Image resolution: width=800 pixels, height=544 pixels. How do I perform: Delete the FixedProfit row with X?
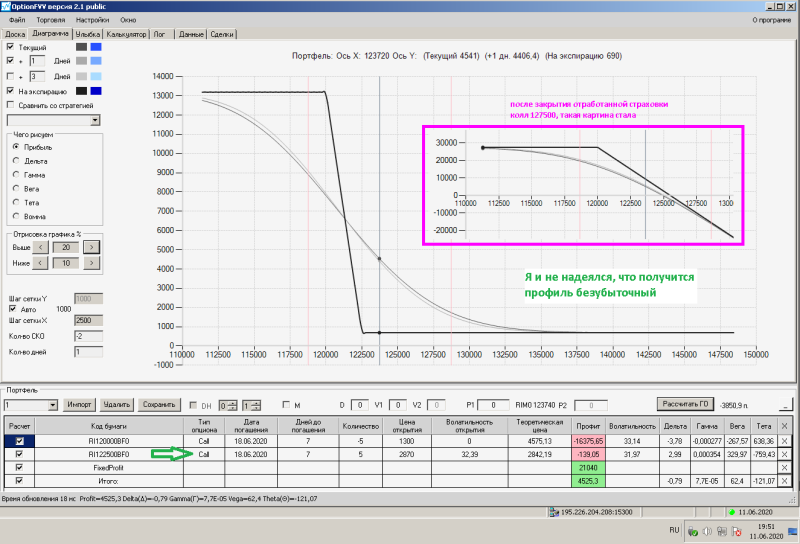(x=784, y=467)
